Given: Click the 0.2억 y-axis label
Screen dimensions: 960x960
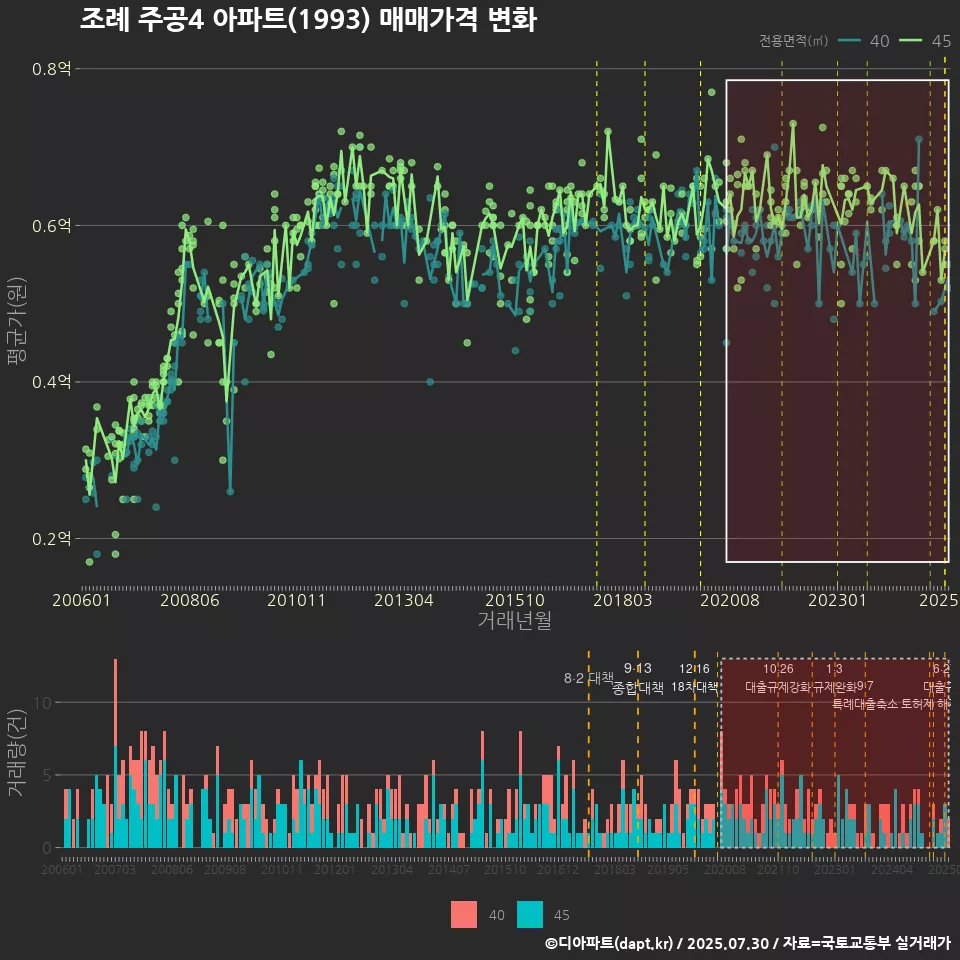Looking at the screenshot, I should [x=51, y=539].
